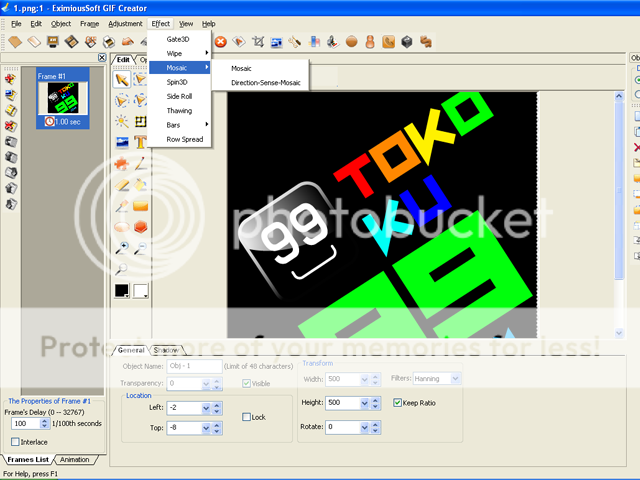
Task: Click the Height spinner arrows
Action: tap(376, 403)
